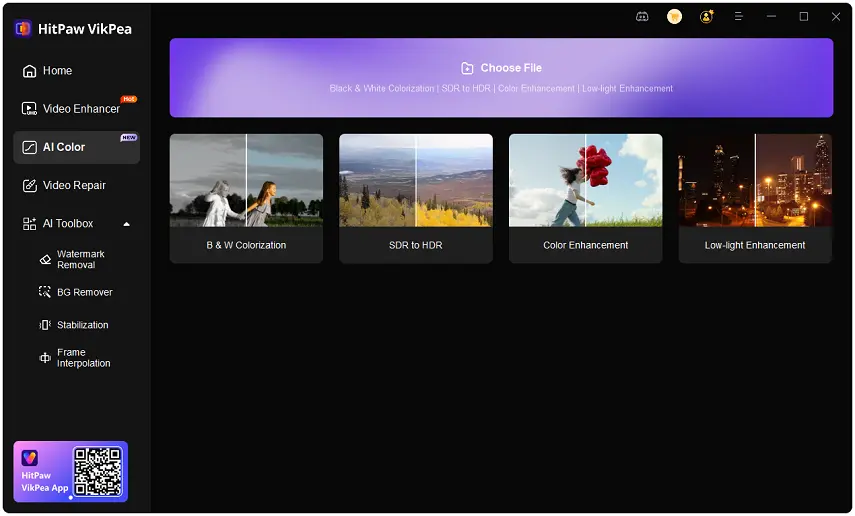Click the Hot badge on Video Enhancer
The image size is (855, 516).
click(x=129, y=99)
